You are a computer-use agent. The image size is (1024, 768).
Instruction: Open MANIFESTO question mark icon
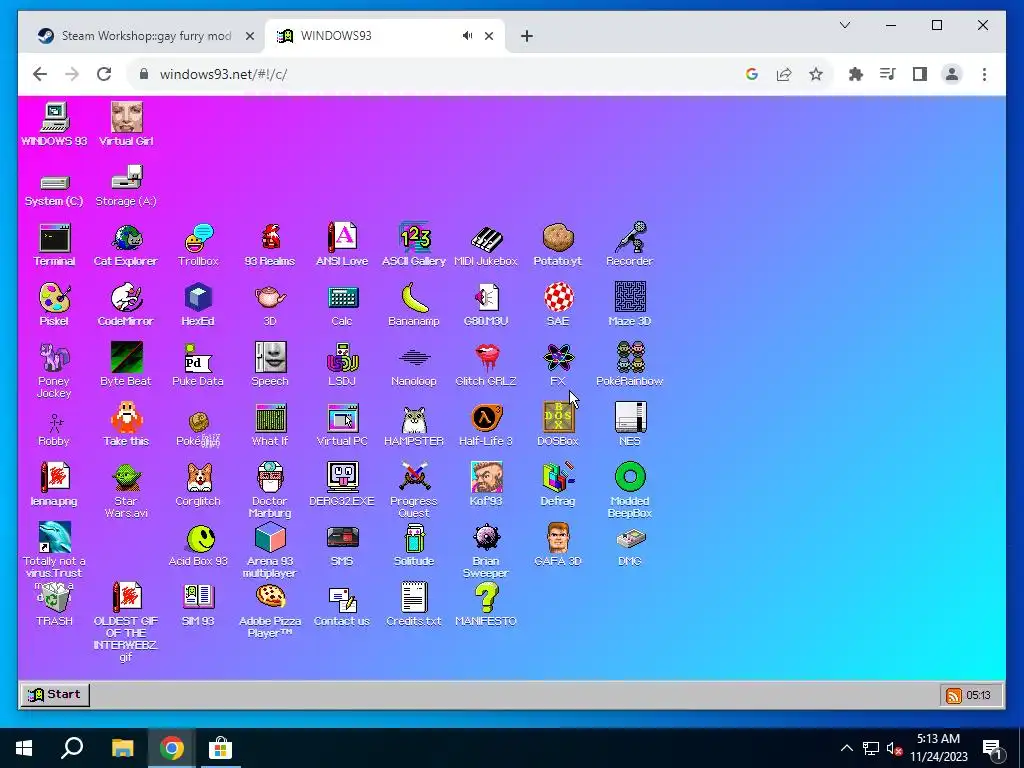(x=486, y=598)
